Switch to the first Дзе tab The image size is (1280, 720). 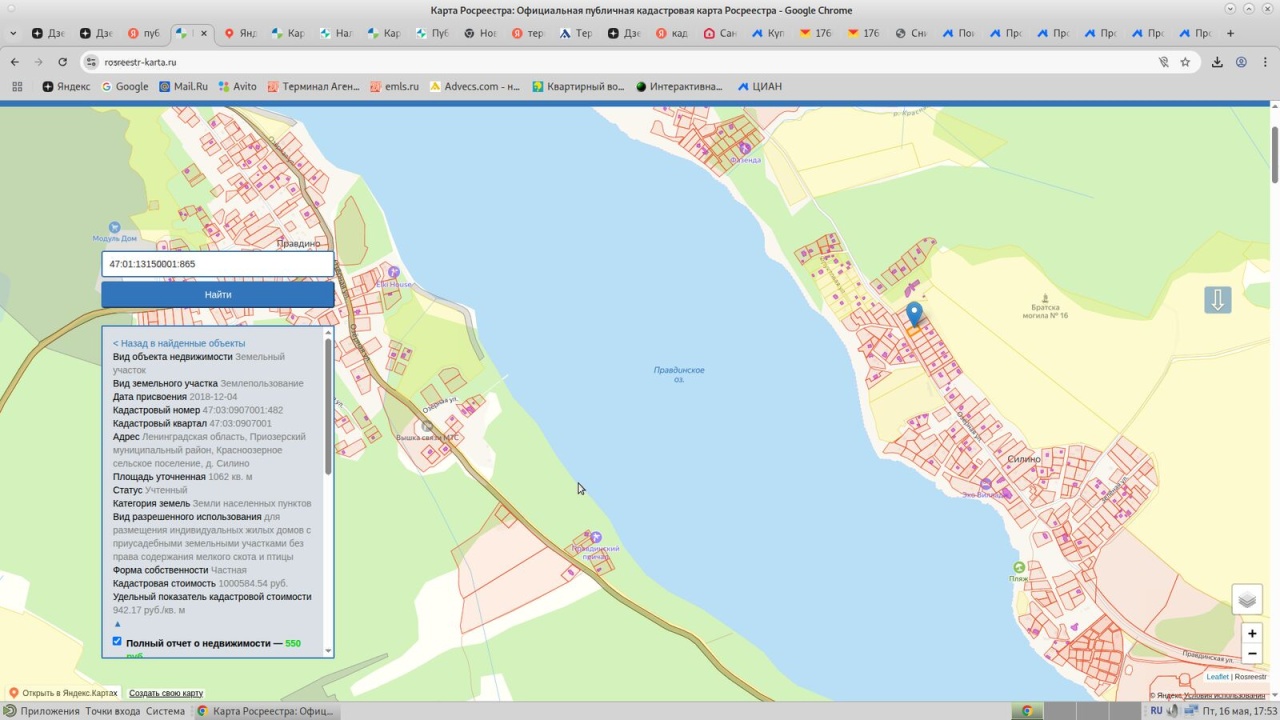(48, 33)
